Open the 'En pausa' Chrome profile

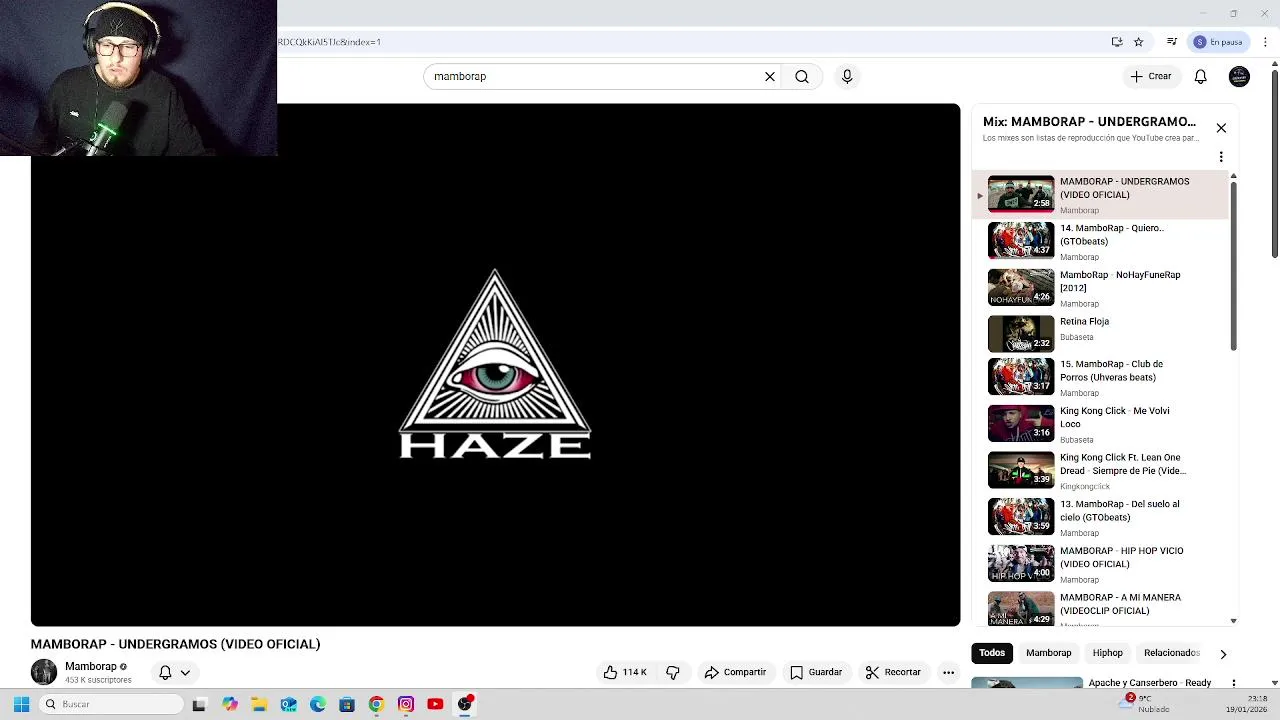1218,42
